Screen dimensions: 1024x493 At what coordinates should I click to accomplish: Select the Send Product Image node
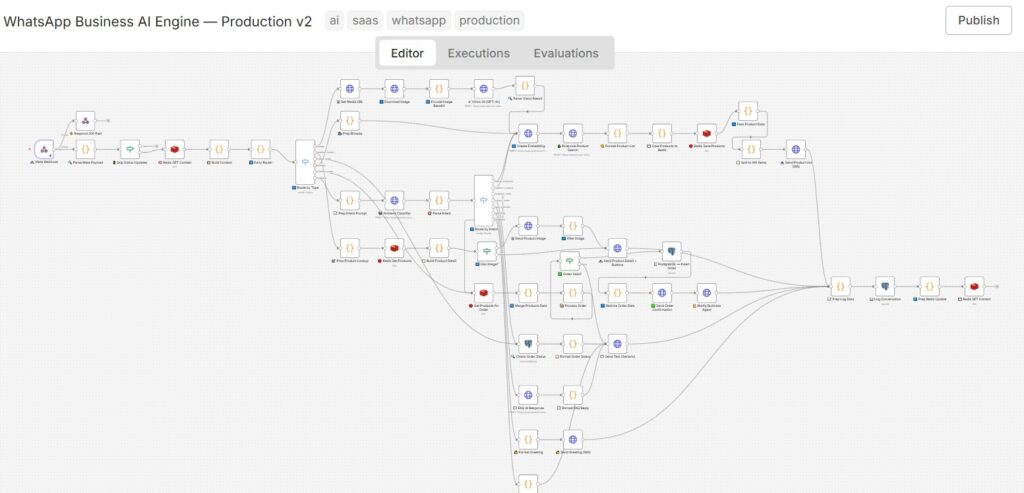[528, 226]
